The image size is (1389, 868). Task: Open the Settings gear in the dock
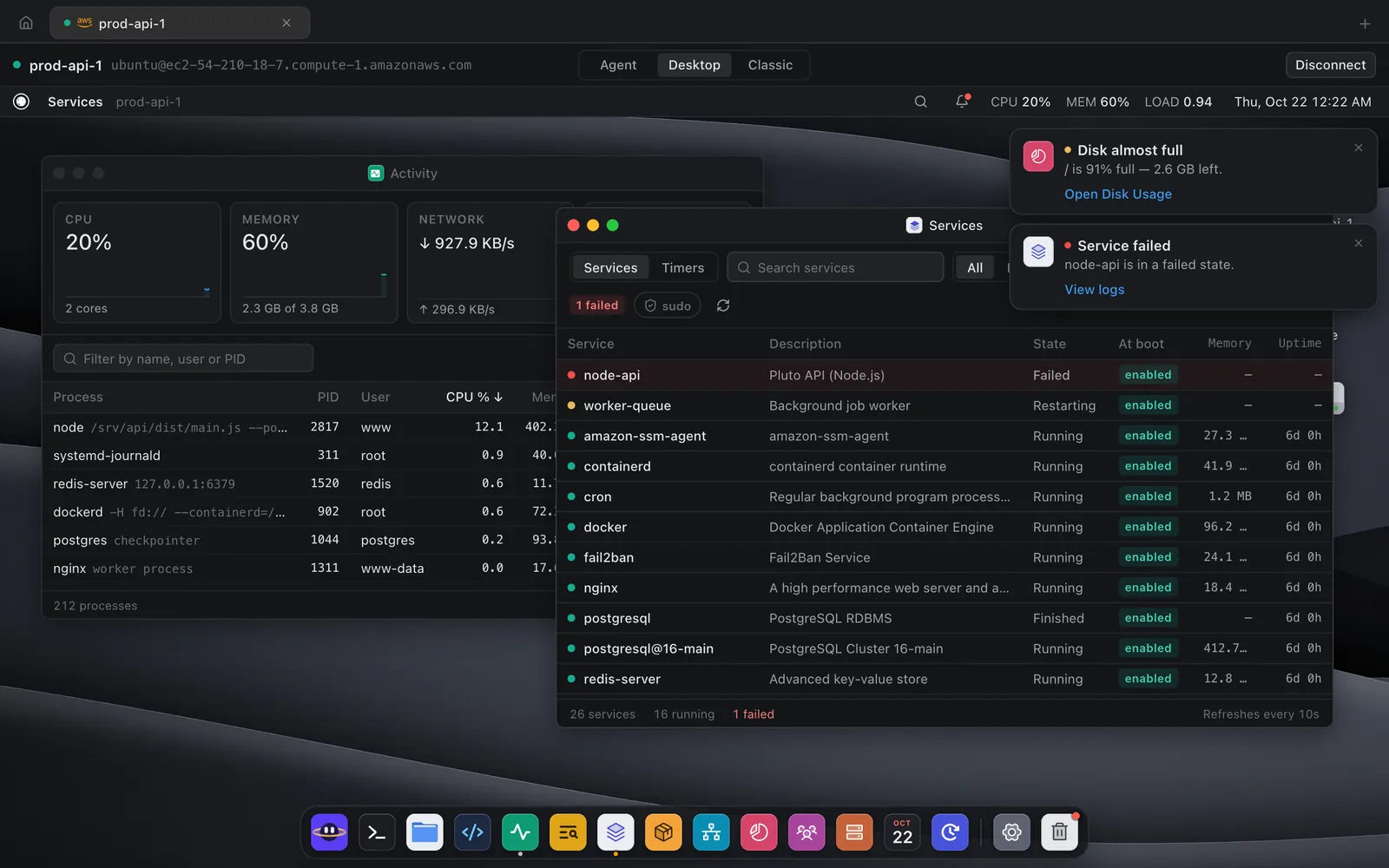click(1011, 832)
